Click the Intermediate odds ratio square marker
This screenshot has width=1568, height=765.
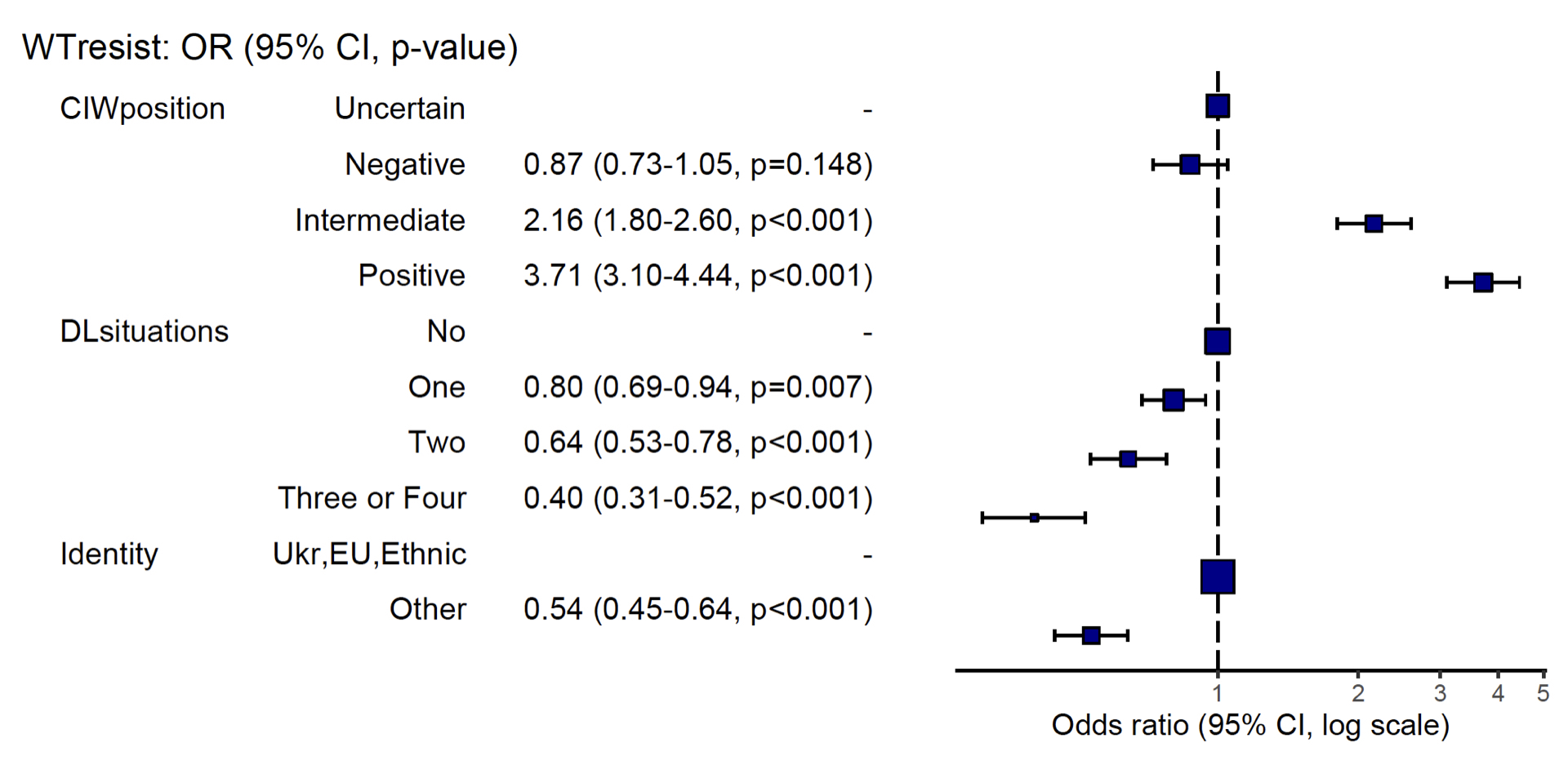(x=1374, y=224)
